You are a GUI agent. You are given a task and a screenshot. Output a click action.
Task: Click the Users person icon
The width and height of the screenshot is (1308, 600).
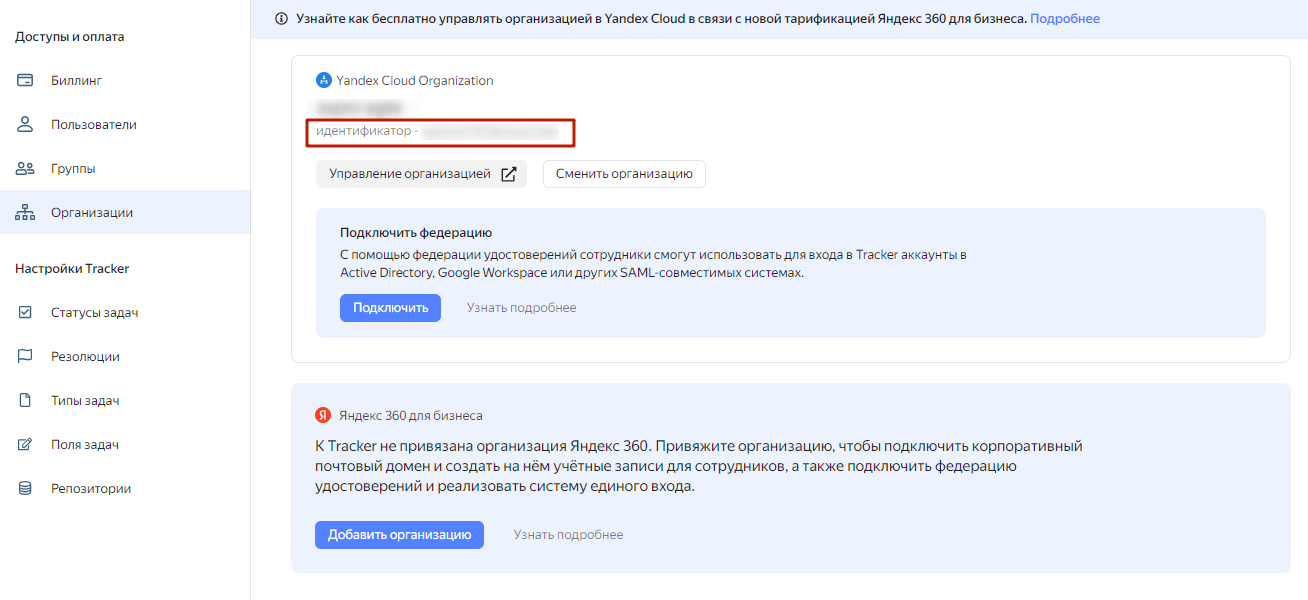26,124
